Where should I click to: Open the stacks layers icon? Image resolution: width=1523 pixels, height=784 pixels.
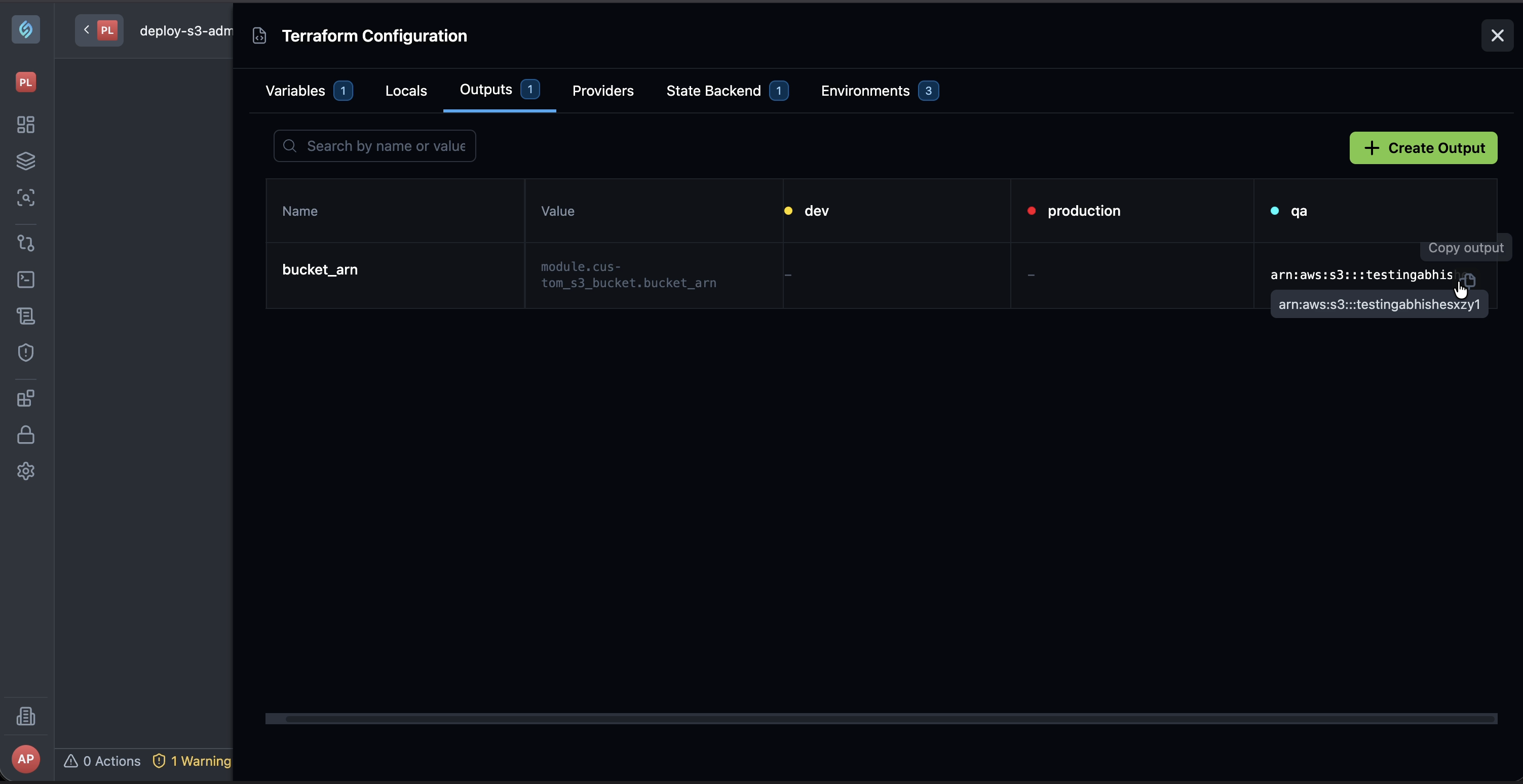[x=25, y=161]
